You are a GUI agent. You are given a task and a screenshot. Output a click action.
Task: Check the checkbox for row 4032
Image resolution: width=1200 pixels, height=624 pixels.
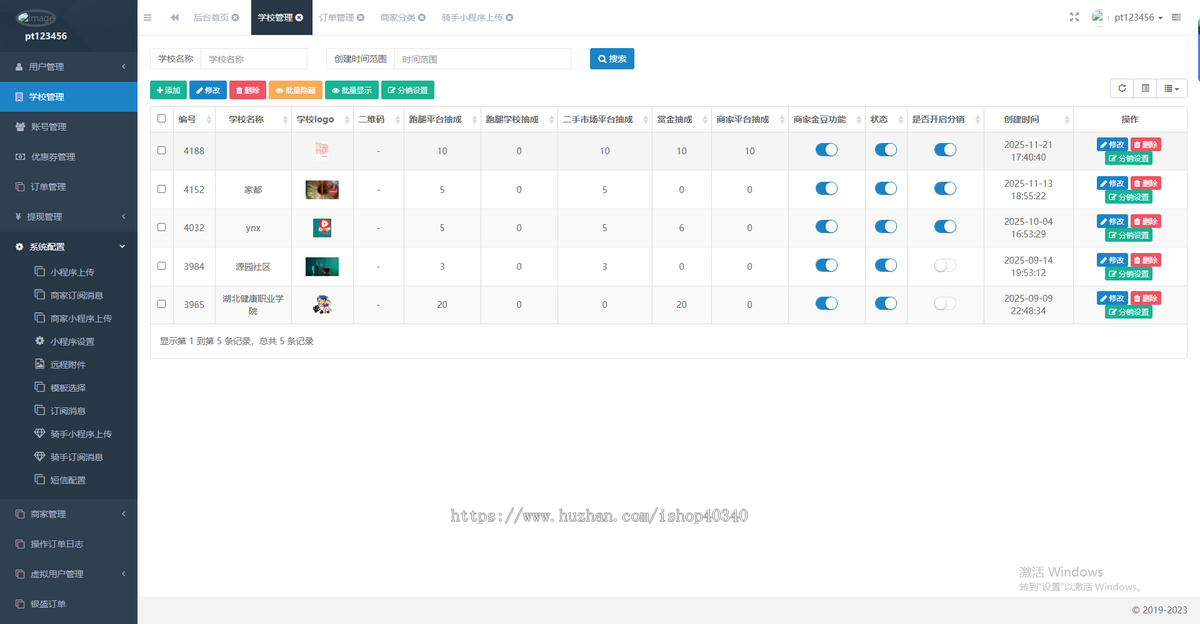[x=162, y=227]
